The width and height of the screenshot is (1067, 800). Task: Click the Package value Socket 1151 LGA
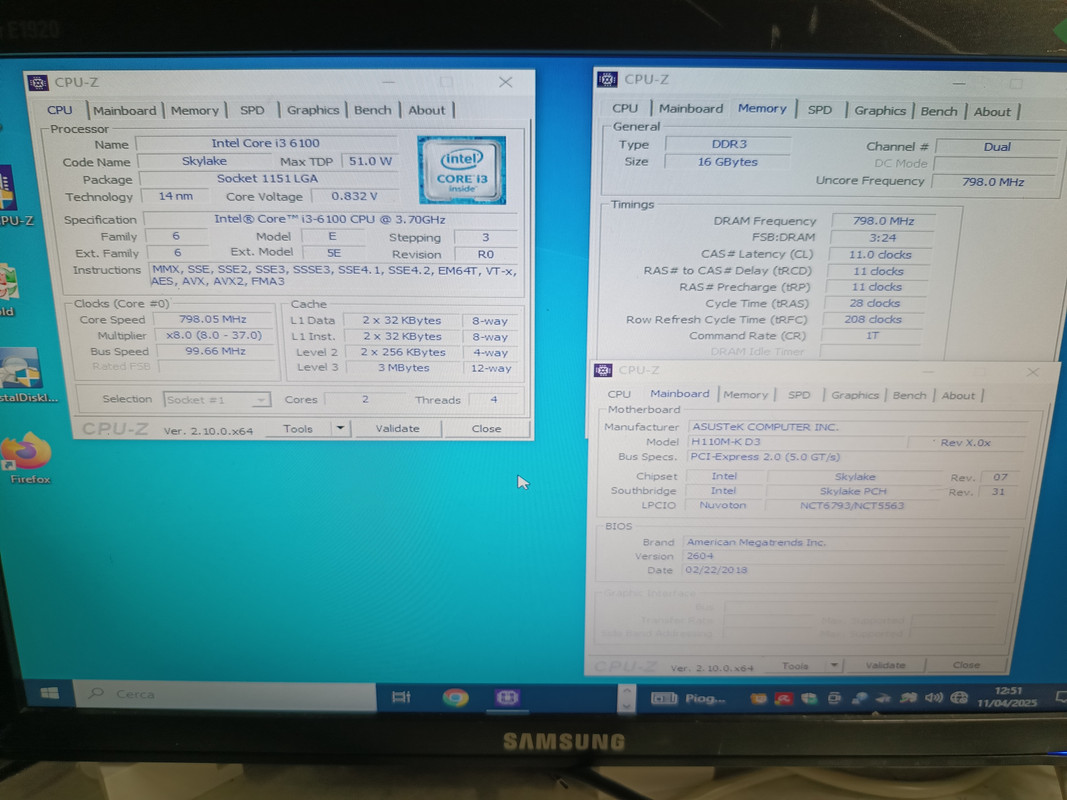tap(267, 179)
